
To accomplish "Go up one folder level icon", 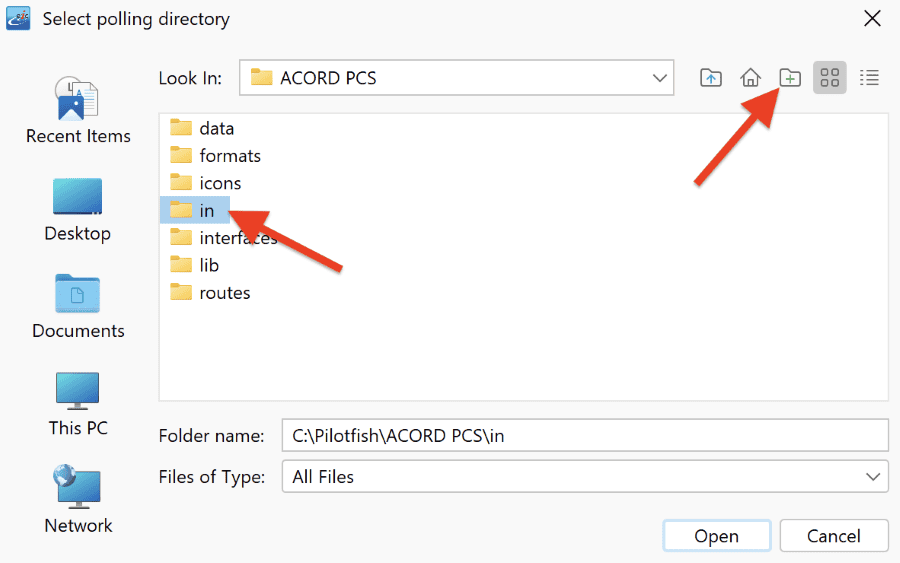I will [711, 77].
